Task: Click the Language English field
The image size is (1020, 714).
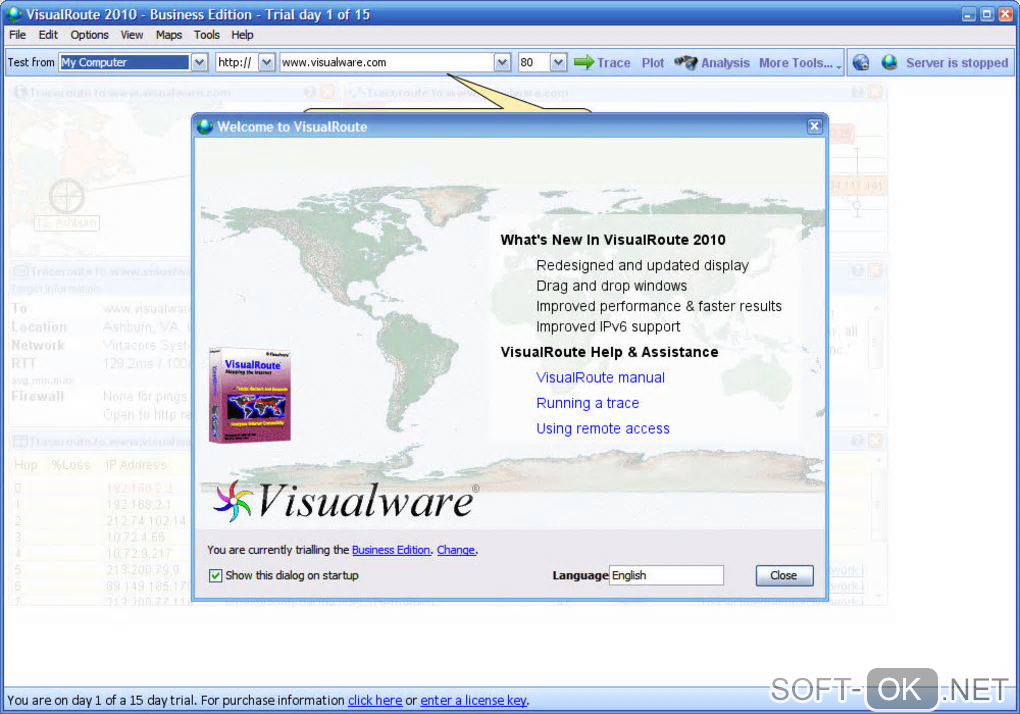Action: tap(666, 575)
